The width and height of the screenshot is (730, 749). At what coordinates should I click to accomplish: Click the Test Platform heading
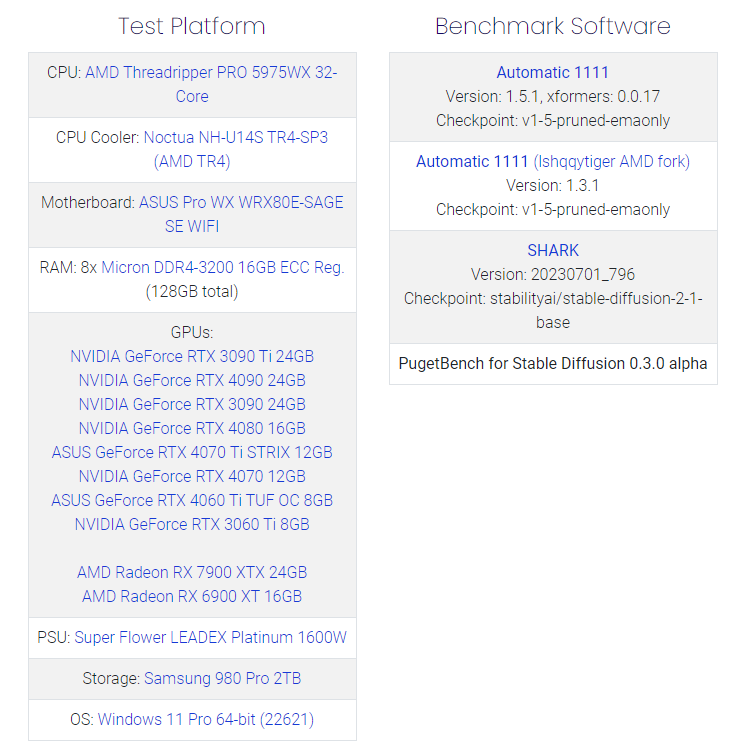(192, 26)
